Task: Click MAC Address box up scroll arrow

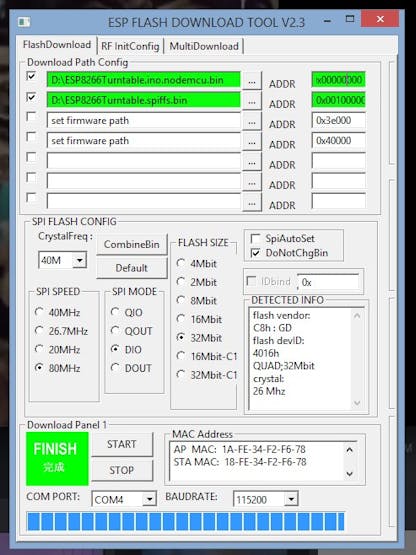Action: [x=349, y=450]
